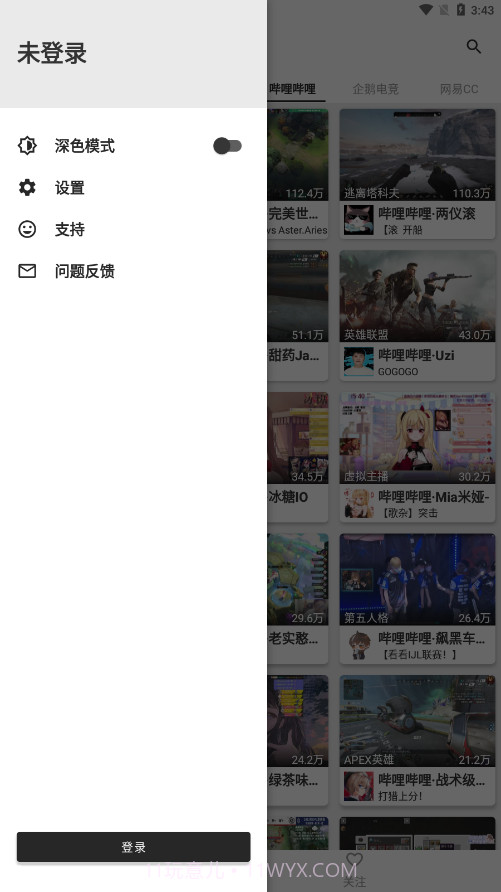Click the smiley face icon beside 支持
The width and height of the screenshot is (501, 892).
(x=27, y=229)
